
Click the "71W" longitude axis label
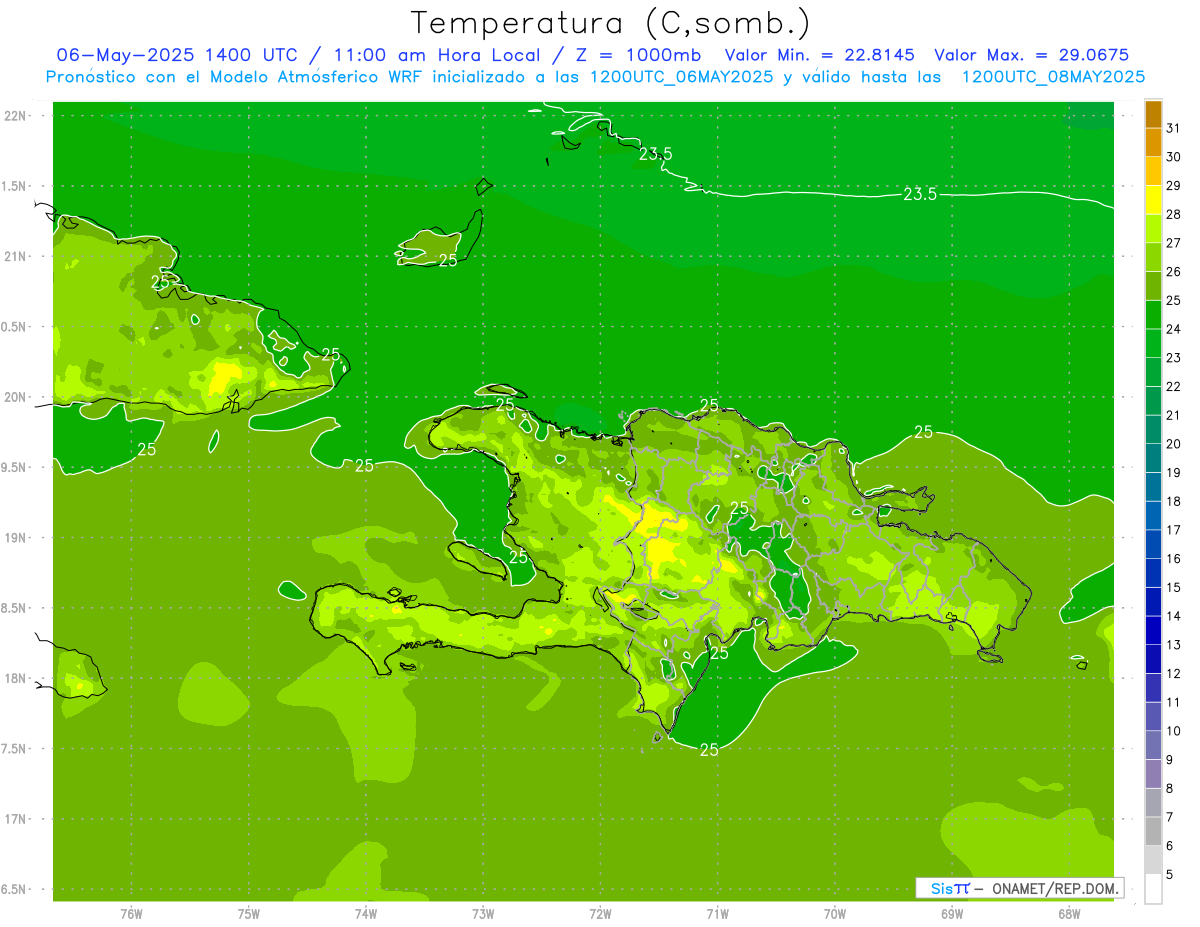tap(717, 914)
